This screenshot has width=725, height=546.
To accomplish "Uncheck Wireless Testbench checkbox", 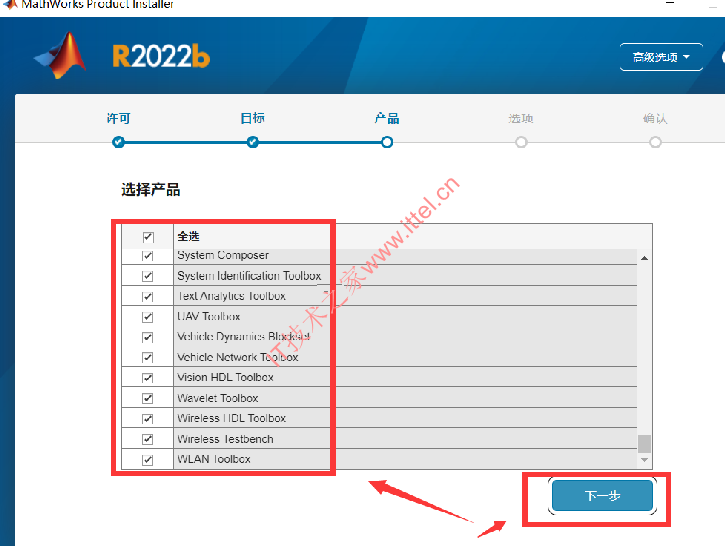I will pos(147,439).
